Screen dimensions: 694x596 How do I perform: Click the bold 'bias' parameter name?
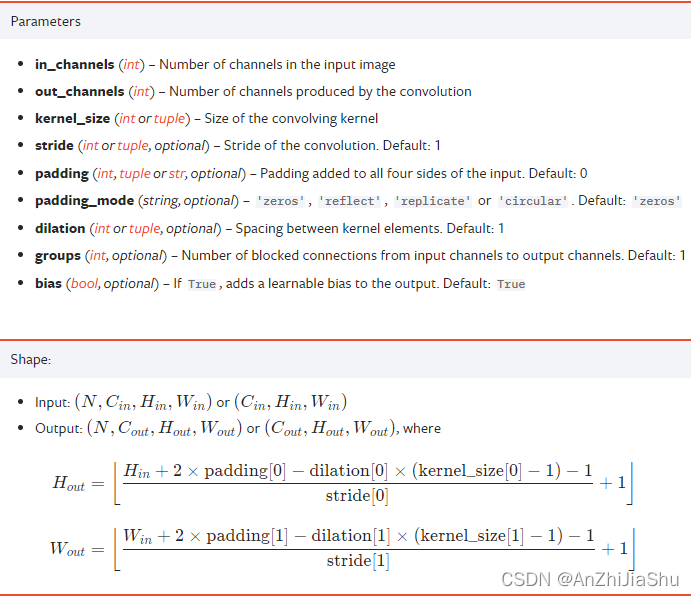(48, 284)
